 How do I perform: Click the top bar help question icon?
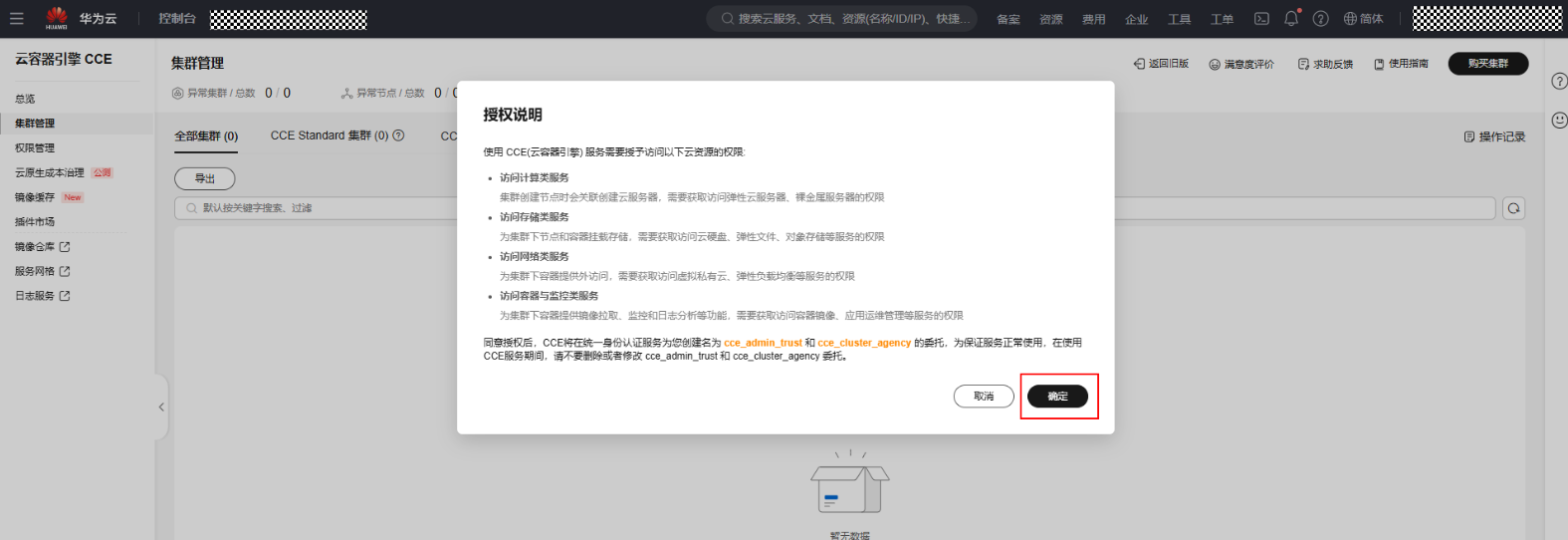(x=1320, y=18)
